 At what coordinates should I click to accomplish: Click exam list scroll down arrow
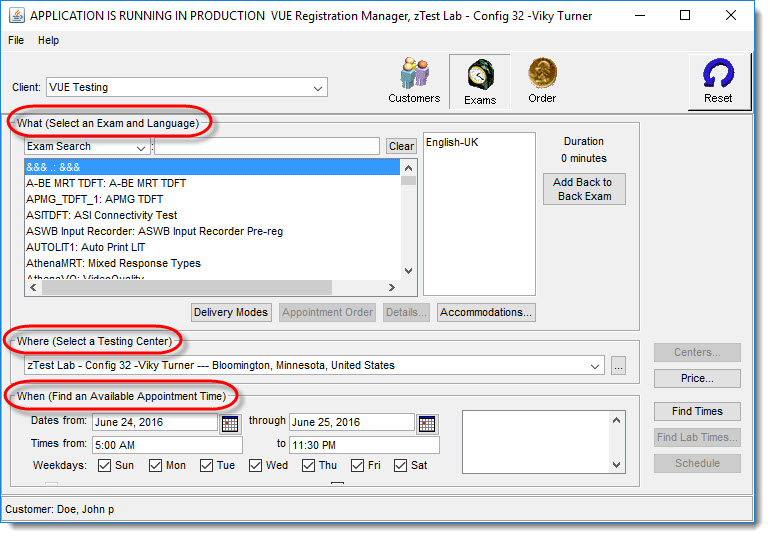coord(408,271)
